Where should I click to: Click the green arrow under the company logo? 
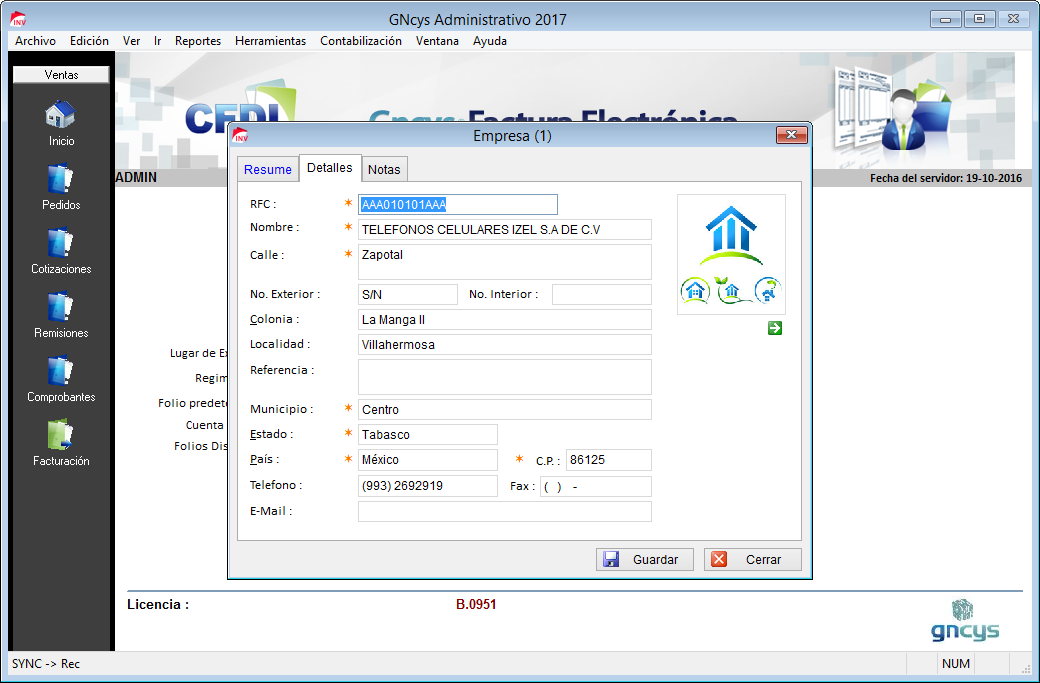tap(775, 328)
